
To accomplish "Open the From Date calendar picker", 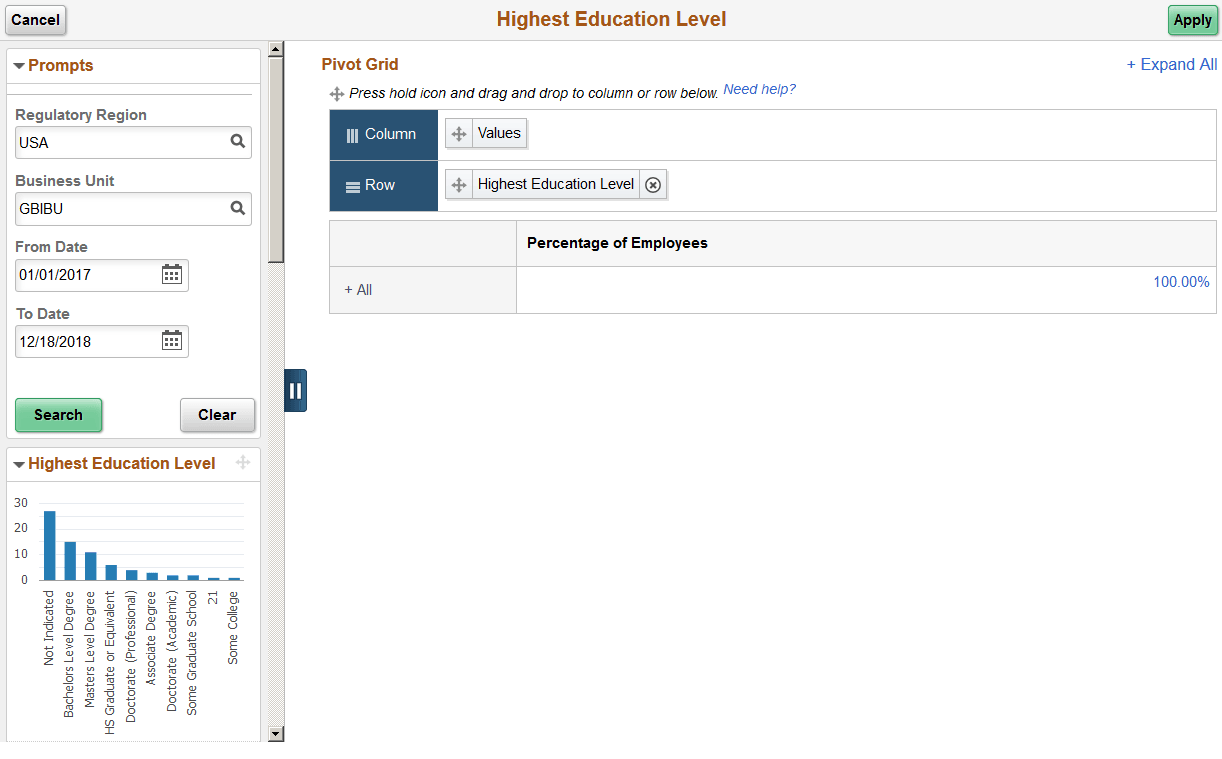I will pyautogui.click(x=172, y=274).
